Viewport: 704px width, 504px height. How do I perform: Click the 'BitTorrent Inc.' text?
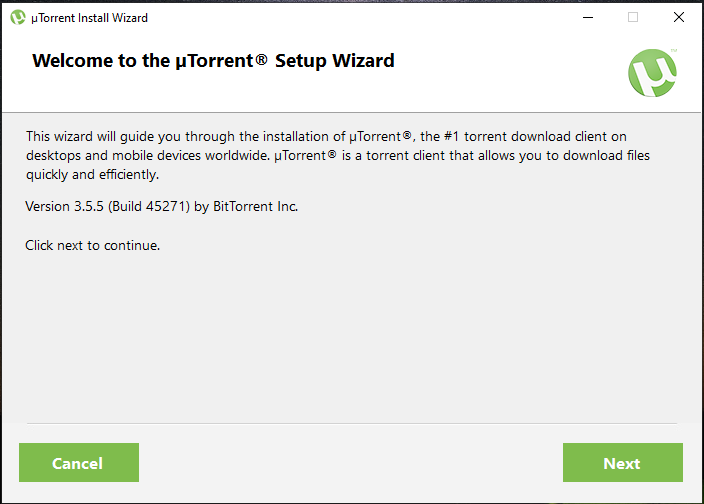255,206
